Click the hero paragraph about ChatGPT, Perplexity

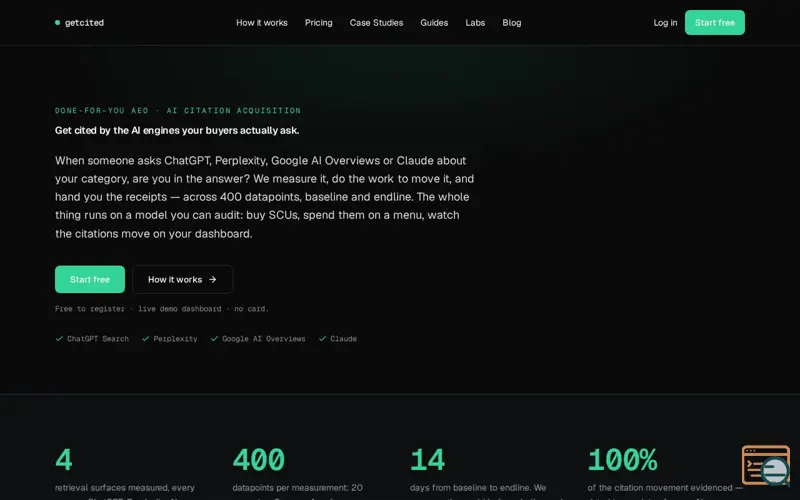(x=265, y=197)
